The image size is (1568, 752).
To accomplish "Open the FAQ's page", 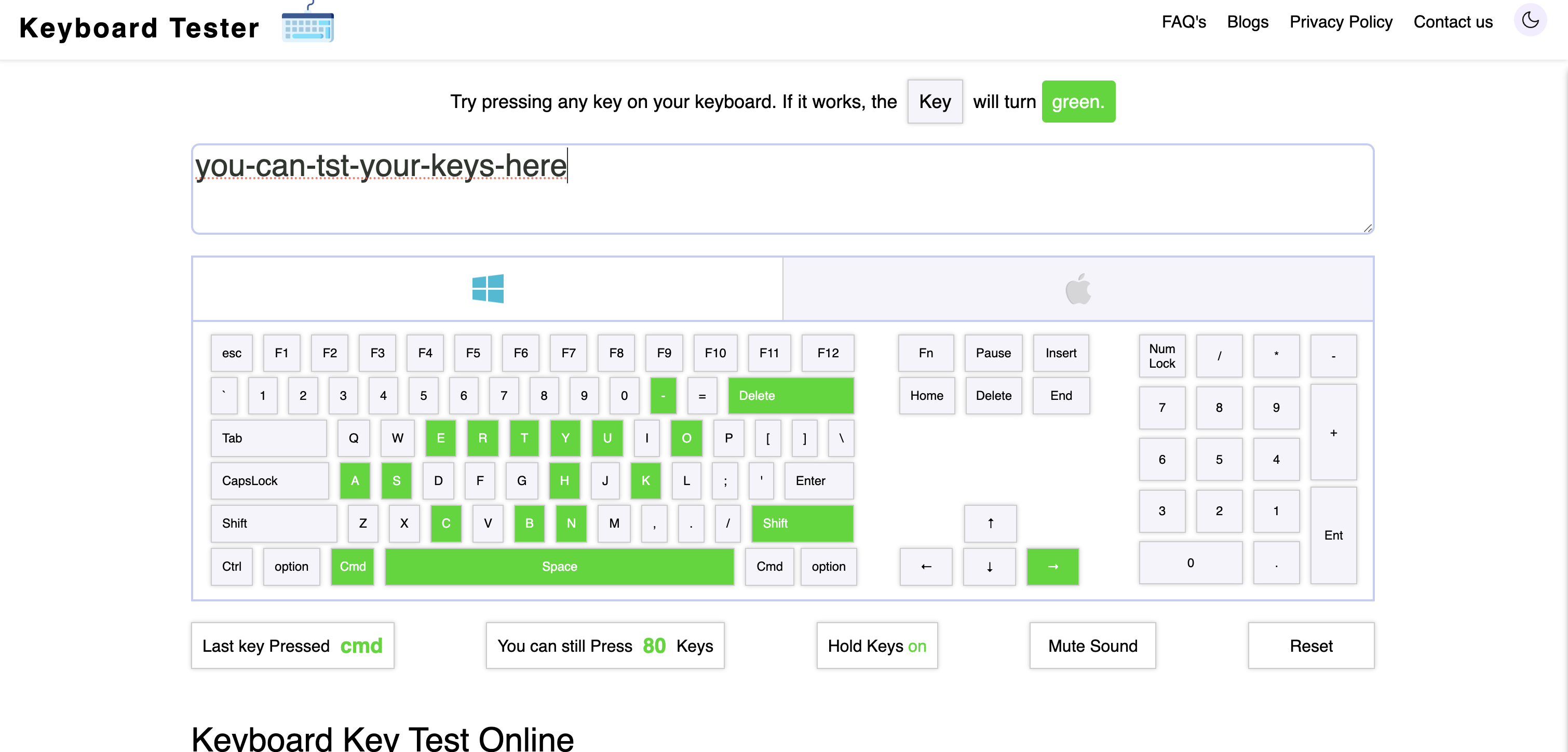I will point(1183,22).
